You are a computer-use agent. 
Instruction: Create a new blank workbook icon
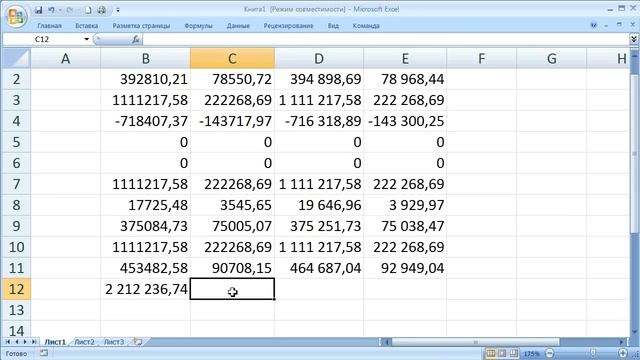[88, 10]
